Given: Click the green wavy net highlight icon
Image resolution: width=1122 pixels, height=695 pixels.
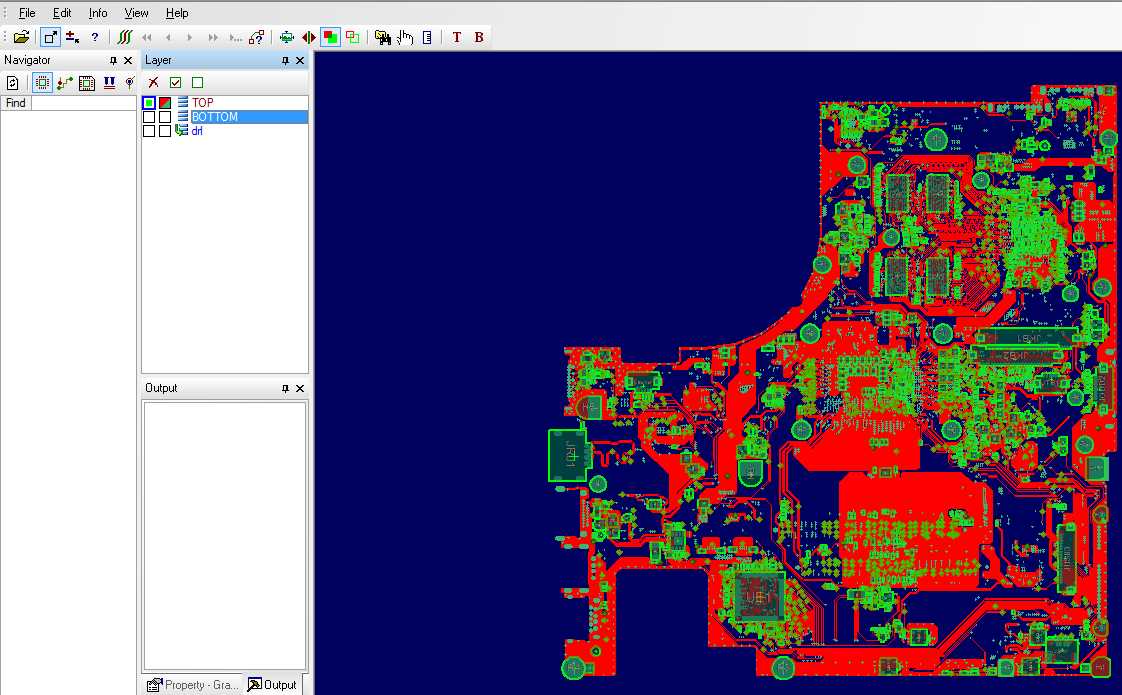Looking at the screenshot, I should click(125, 37).
